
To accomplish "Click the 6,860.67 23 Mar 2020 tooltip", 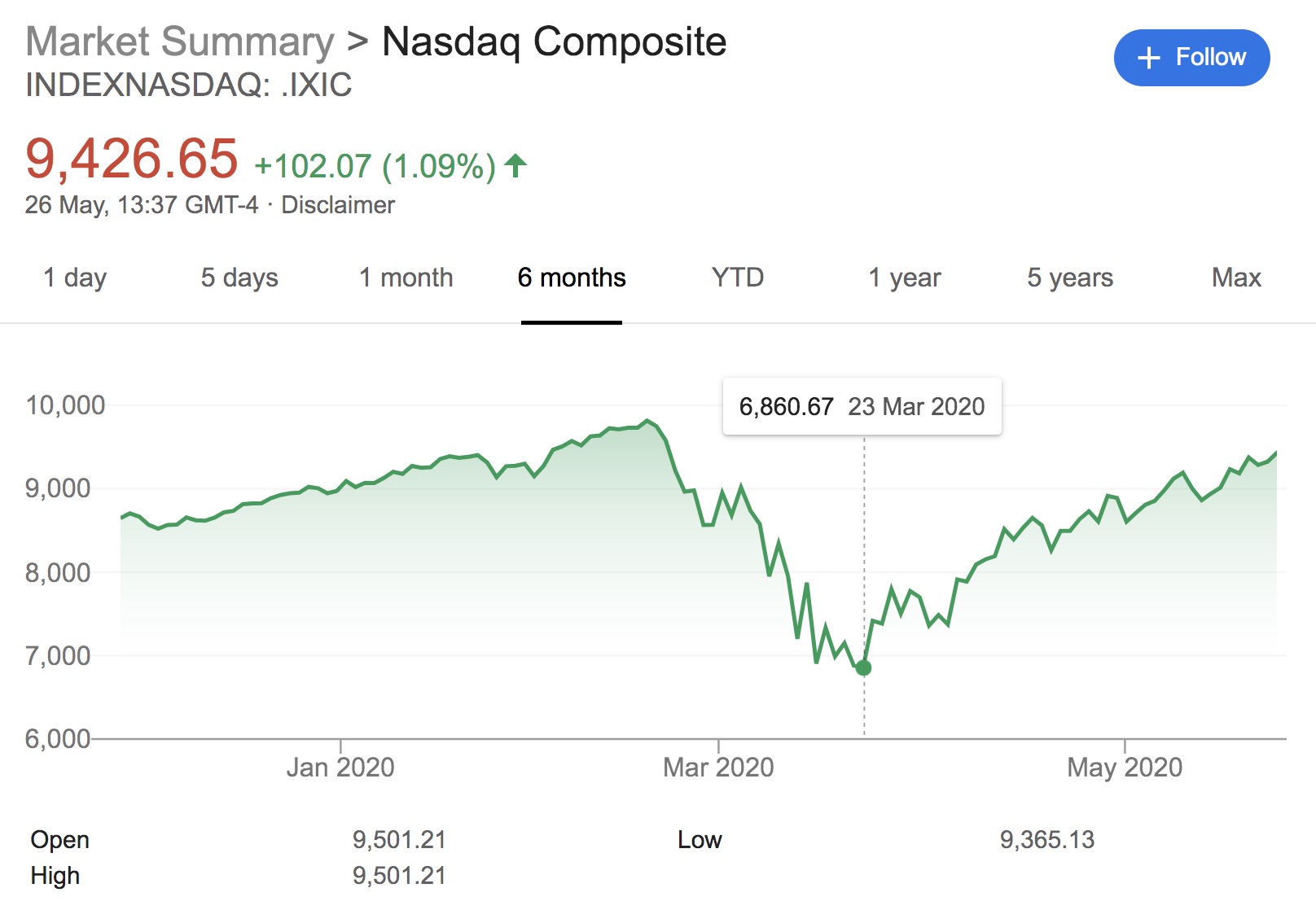I will coord(862,406).
